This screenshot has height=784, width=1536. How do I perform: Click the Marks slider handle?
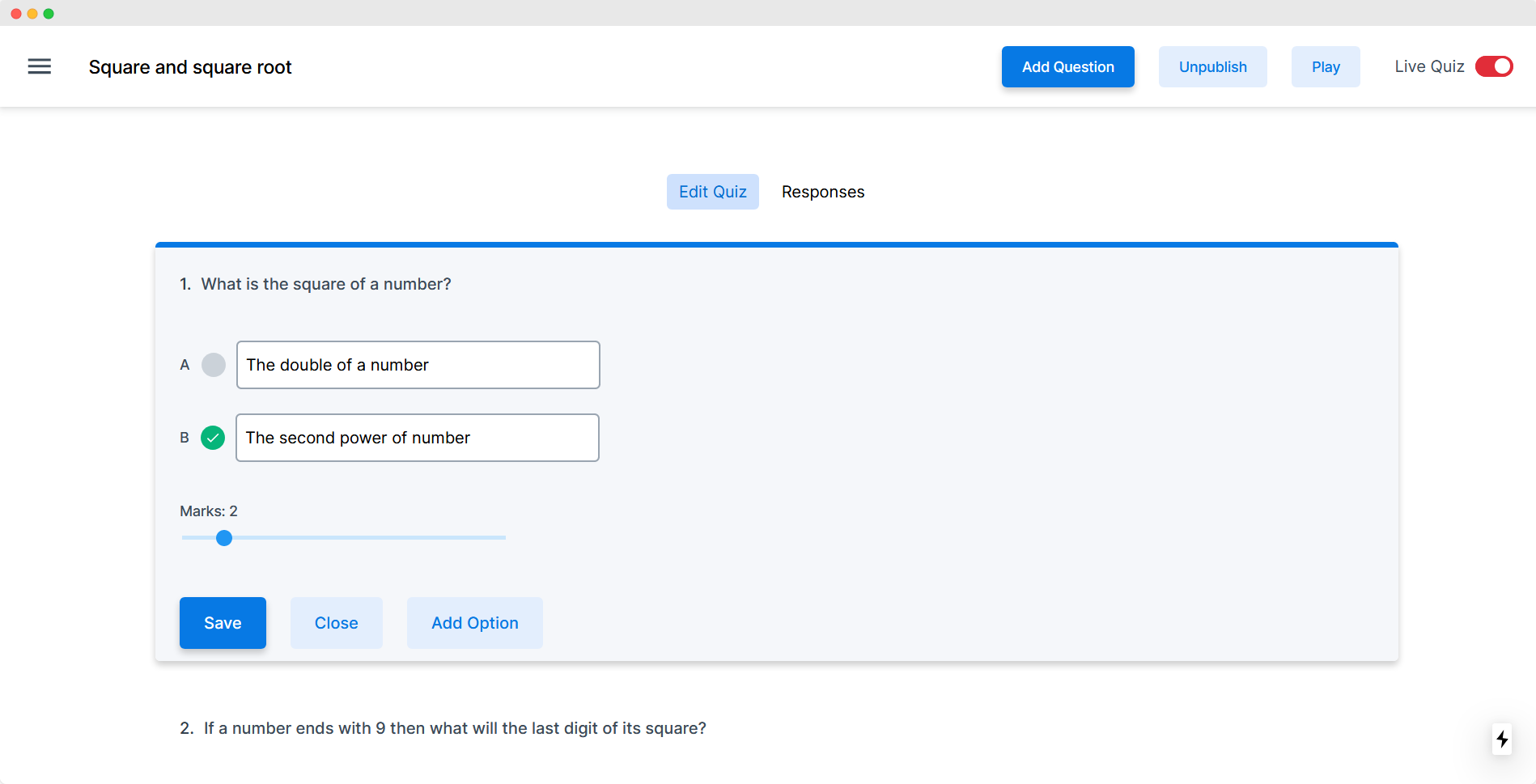click(x=224, y=538)
